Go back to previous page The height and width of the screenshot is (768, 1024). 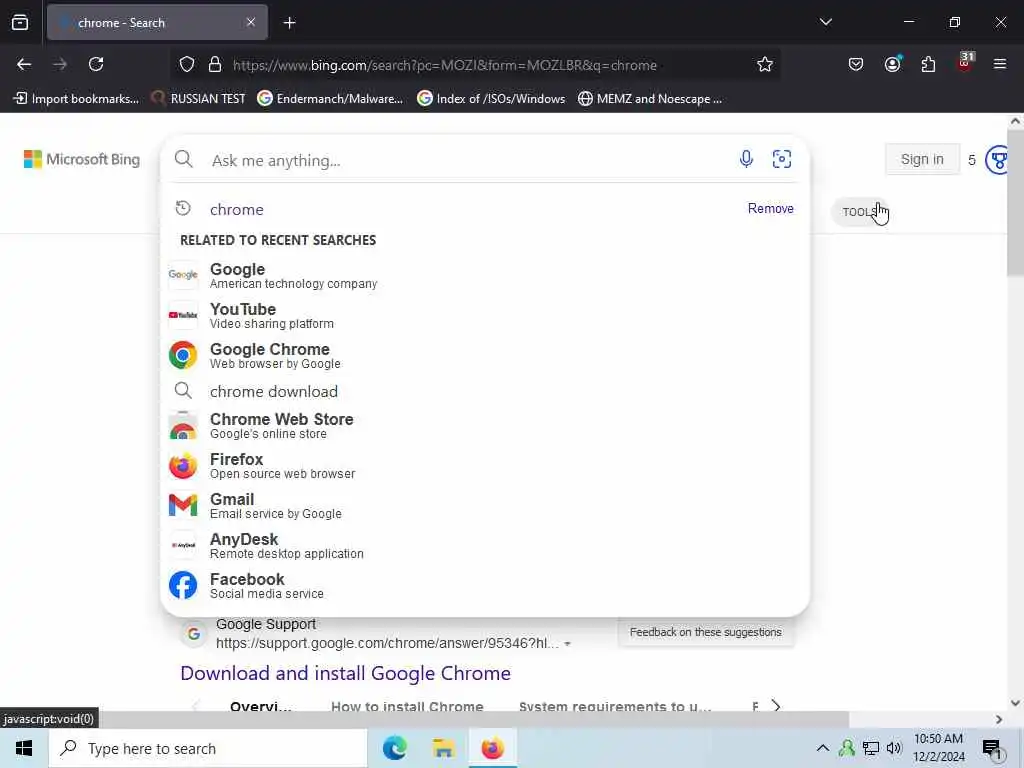24,65
